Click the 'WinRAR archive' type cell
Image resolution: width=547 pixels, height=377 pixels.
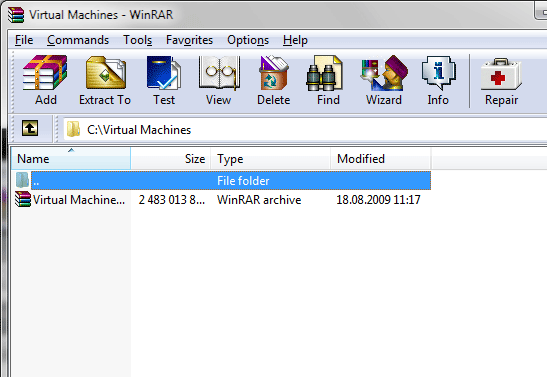[259, 200]
